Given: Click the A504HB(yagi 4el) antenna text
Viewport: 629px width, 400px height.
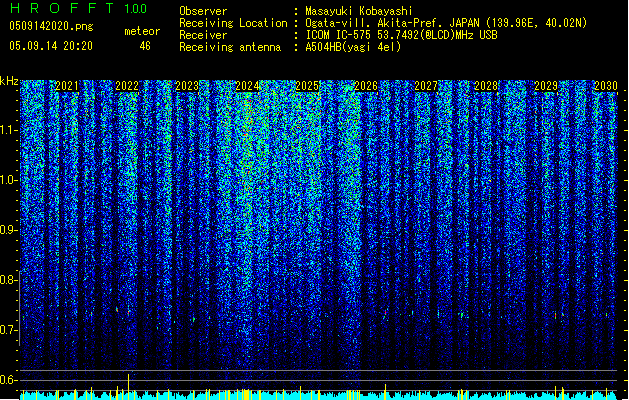Looking at the screenshot, I should pos(353,47).
